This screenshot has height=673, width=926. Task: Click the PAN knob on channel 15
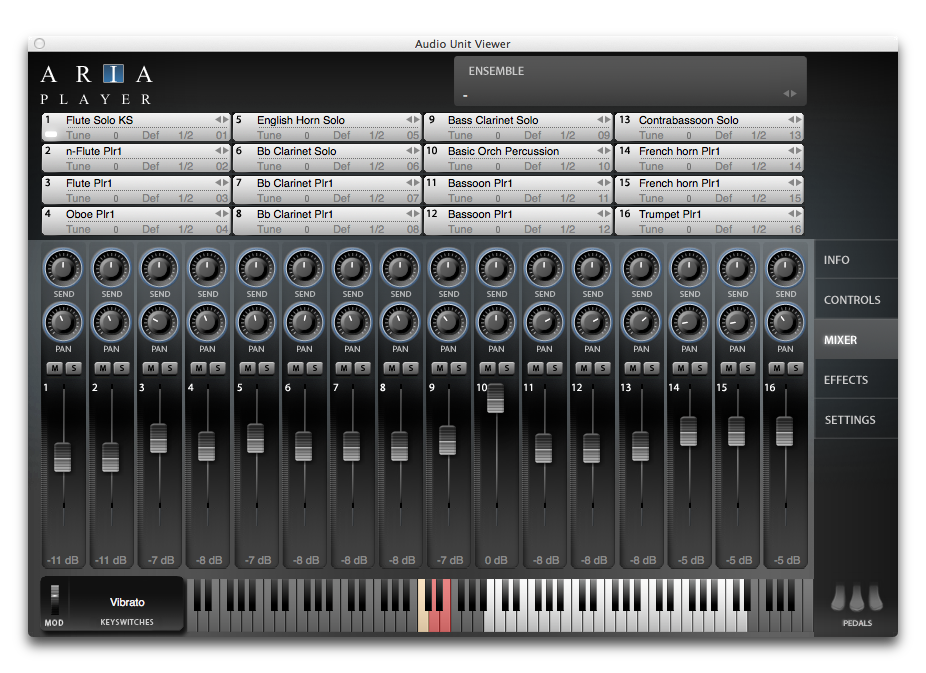tap(737, 322)
